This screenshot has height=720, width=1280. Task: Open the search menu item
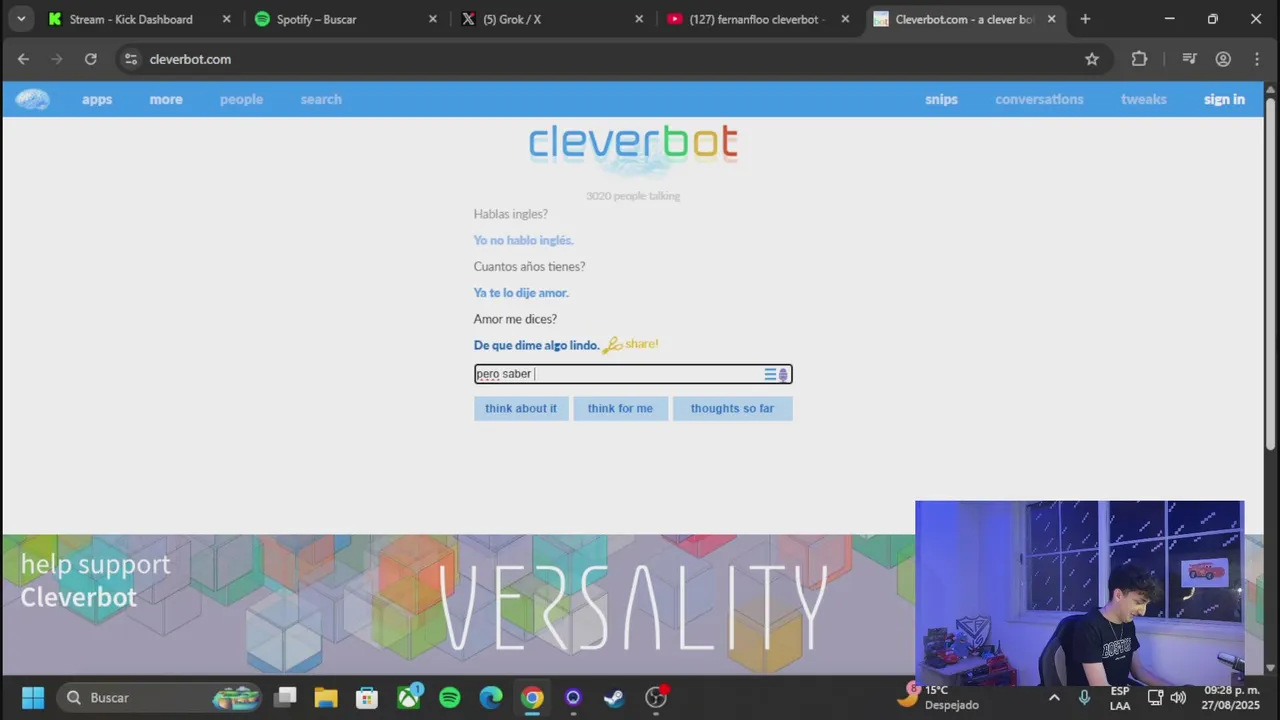click(x=321, y=99)
